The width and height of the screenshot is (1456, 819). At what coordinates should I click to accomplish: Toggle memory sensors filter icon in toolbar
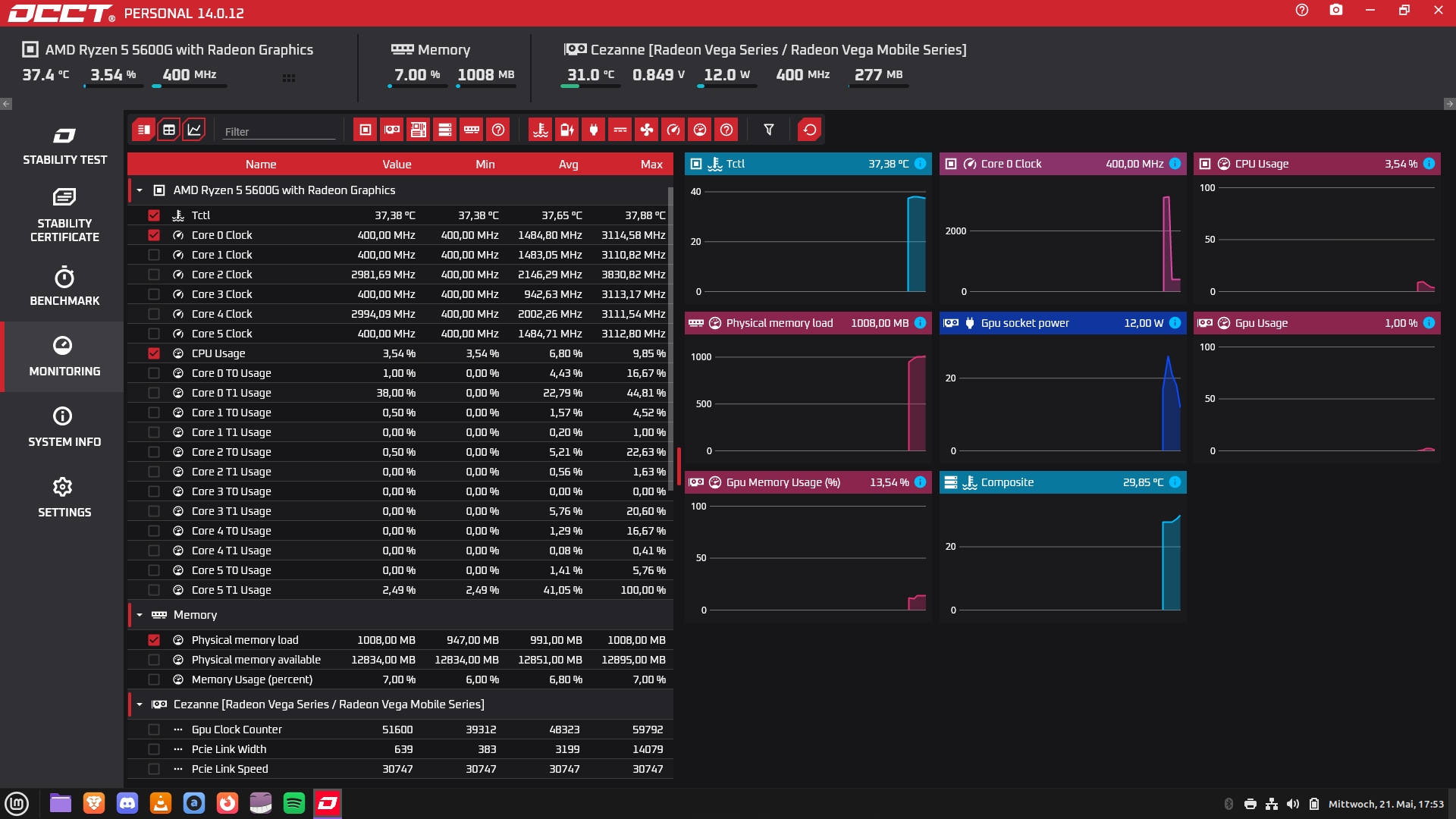point(472,130)
